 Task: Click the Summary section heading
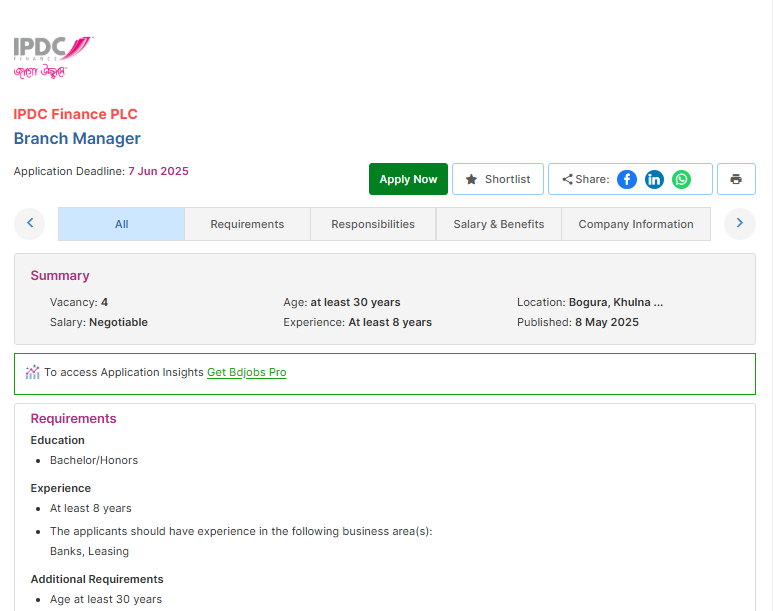[60, 276]
